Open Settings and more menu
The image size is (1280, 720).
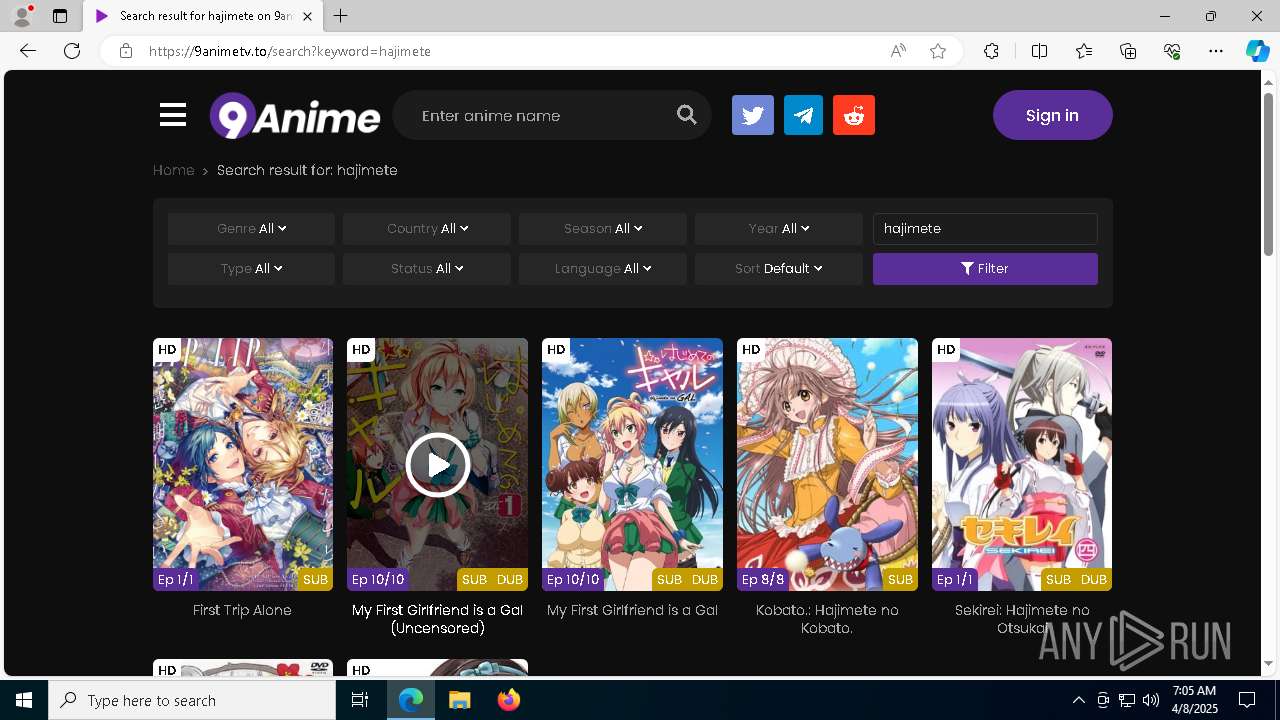click(1216, 51)
